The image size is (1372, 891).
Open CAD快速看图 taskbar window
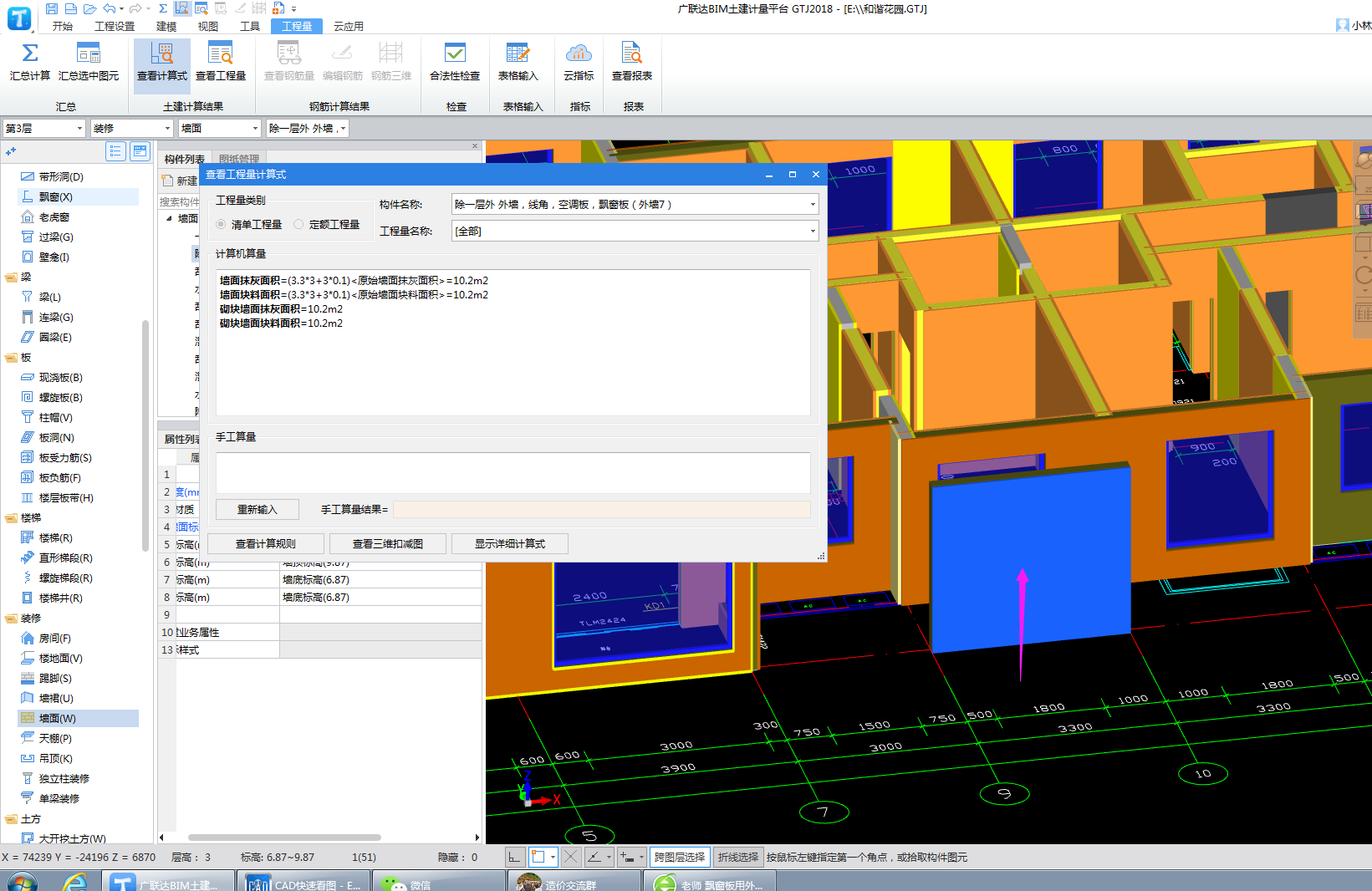pos(303,883)
